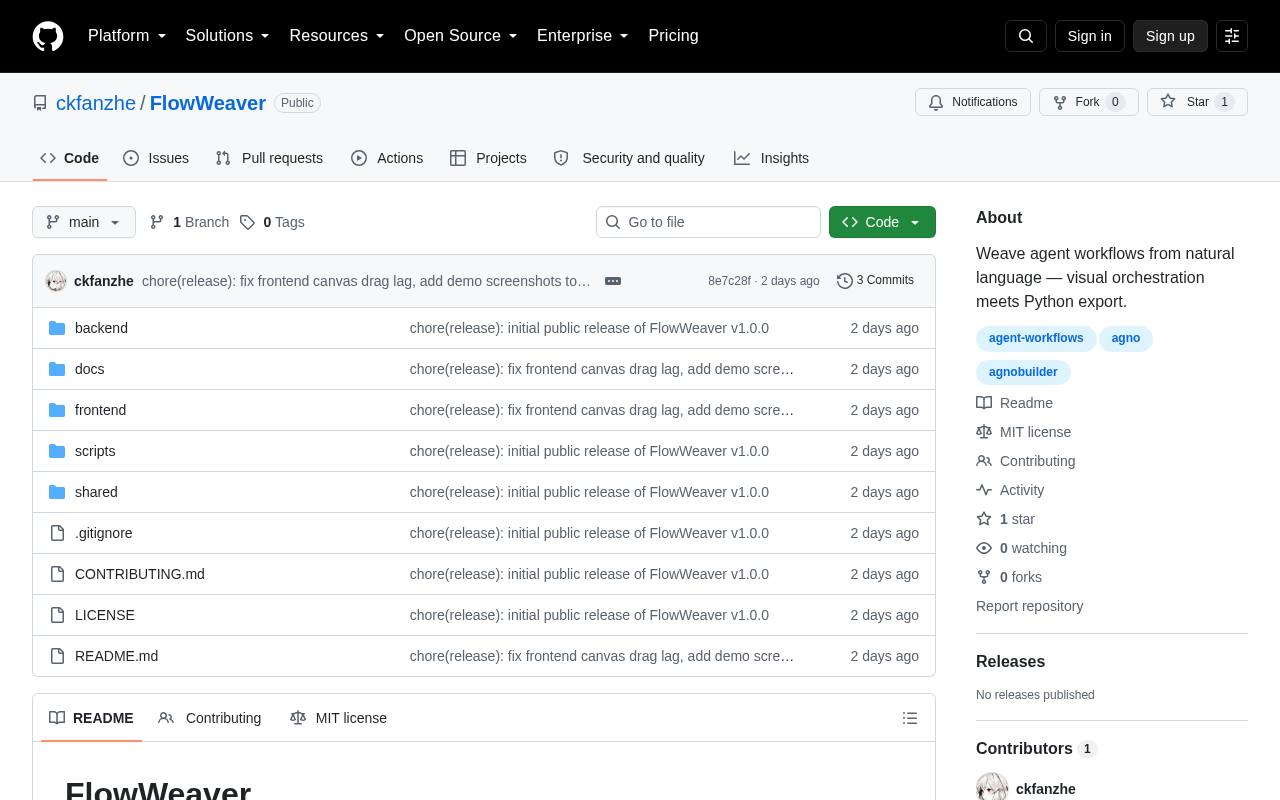The height and width of the screenshot is (800, 1280).
Task: Open the FlowWeaver repository name link
Action: click(208, 103)
